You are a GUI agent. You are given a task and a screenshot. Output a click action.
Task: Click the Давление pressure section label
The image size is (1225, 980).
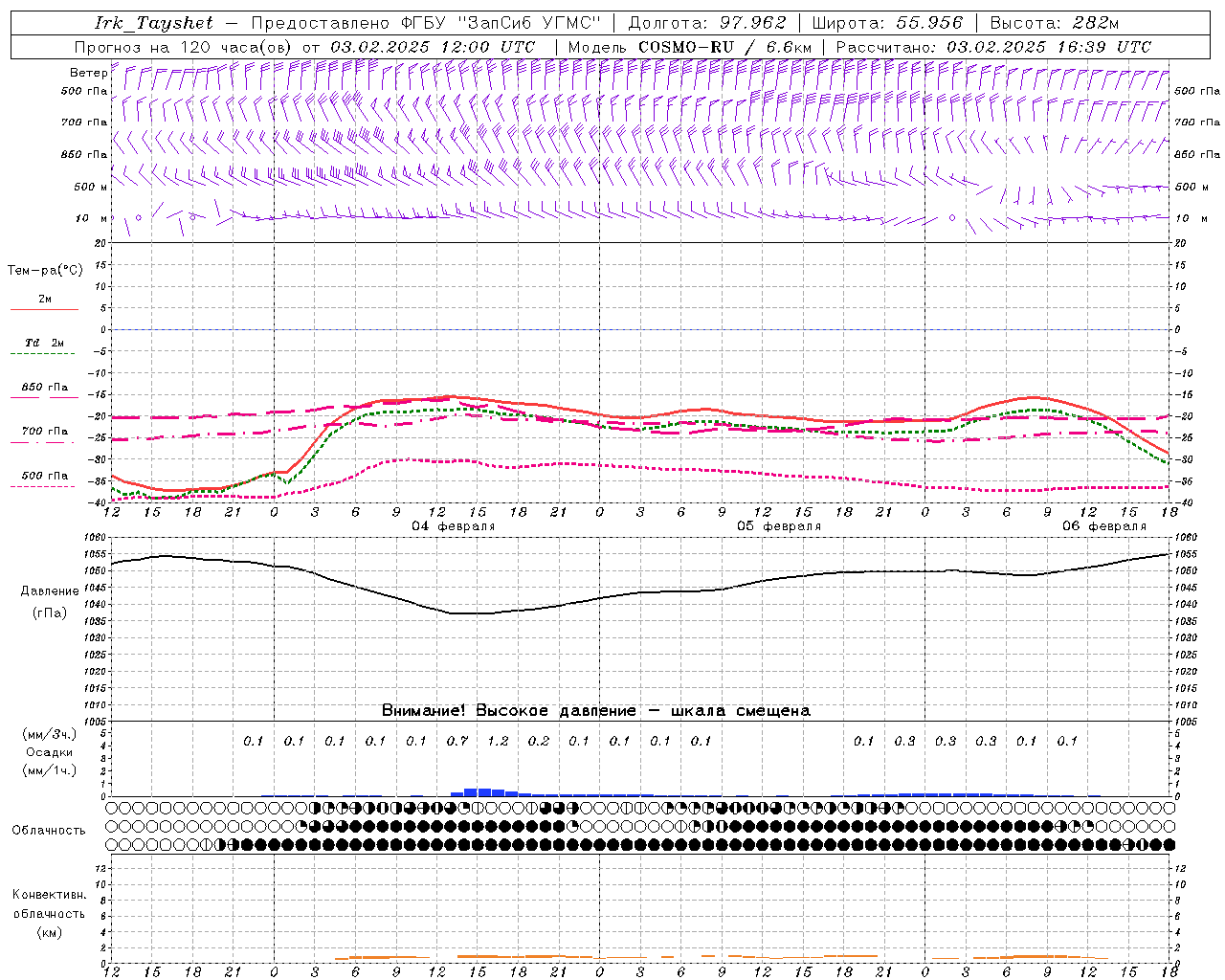coord(50,591)
